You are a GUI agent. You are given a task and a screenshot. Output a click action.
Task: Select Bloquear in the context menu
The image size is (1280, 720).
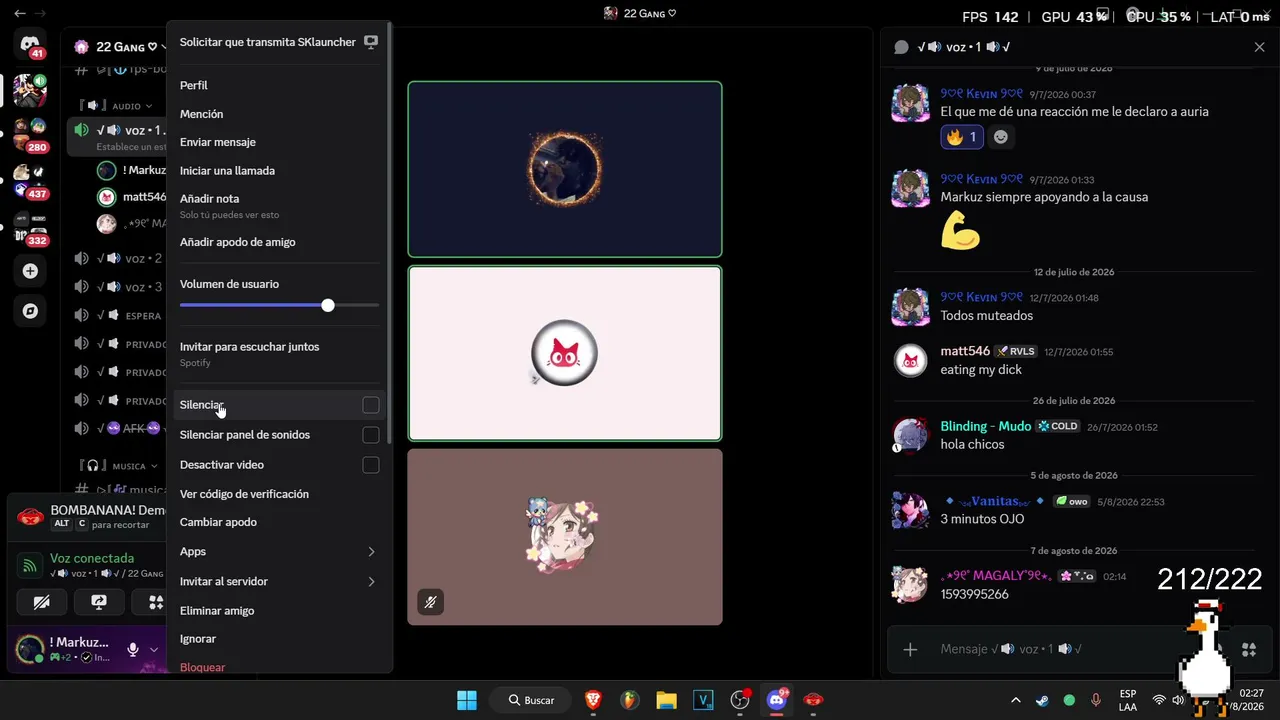(x=278, y=667)
